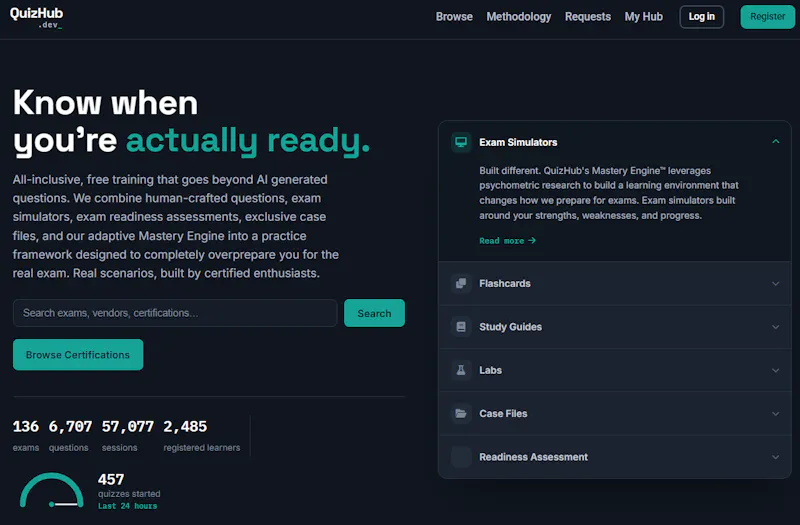
Task: Click the Log in button
Action: [x=702, y=17]
